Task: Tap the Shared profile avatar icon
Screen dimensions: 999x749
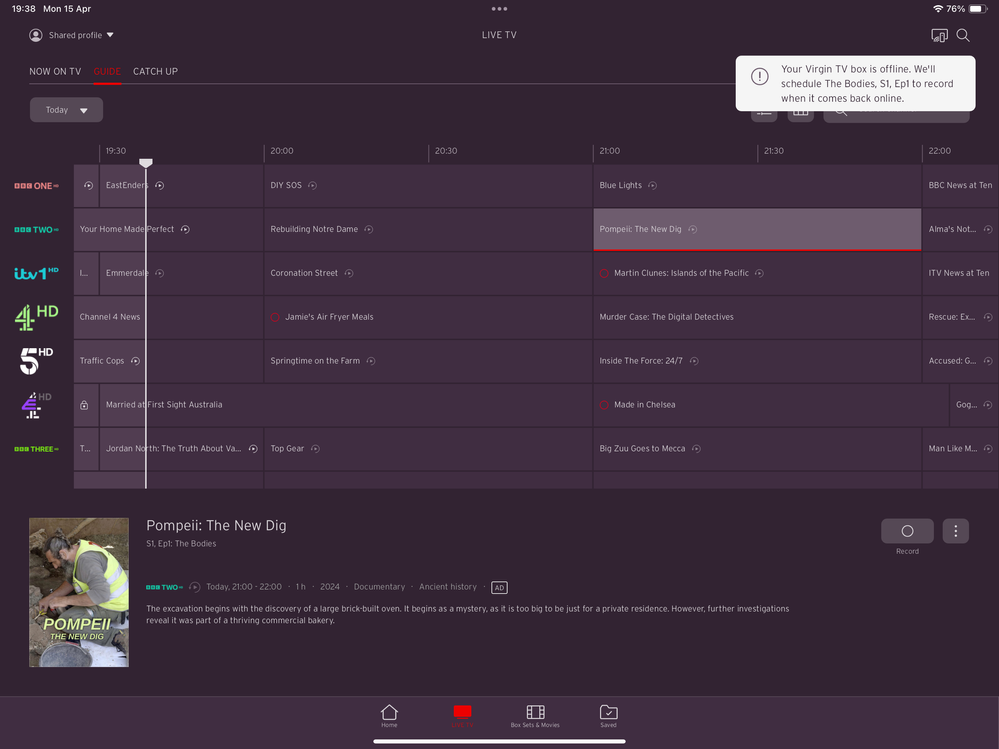Action: click(36, 35)
